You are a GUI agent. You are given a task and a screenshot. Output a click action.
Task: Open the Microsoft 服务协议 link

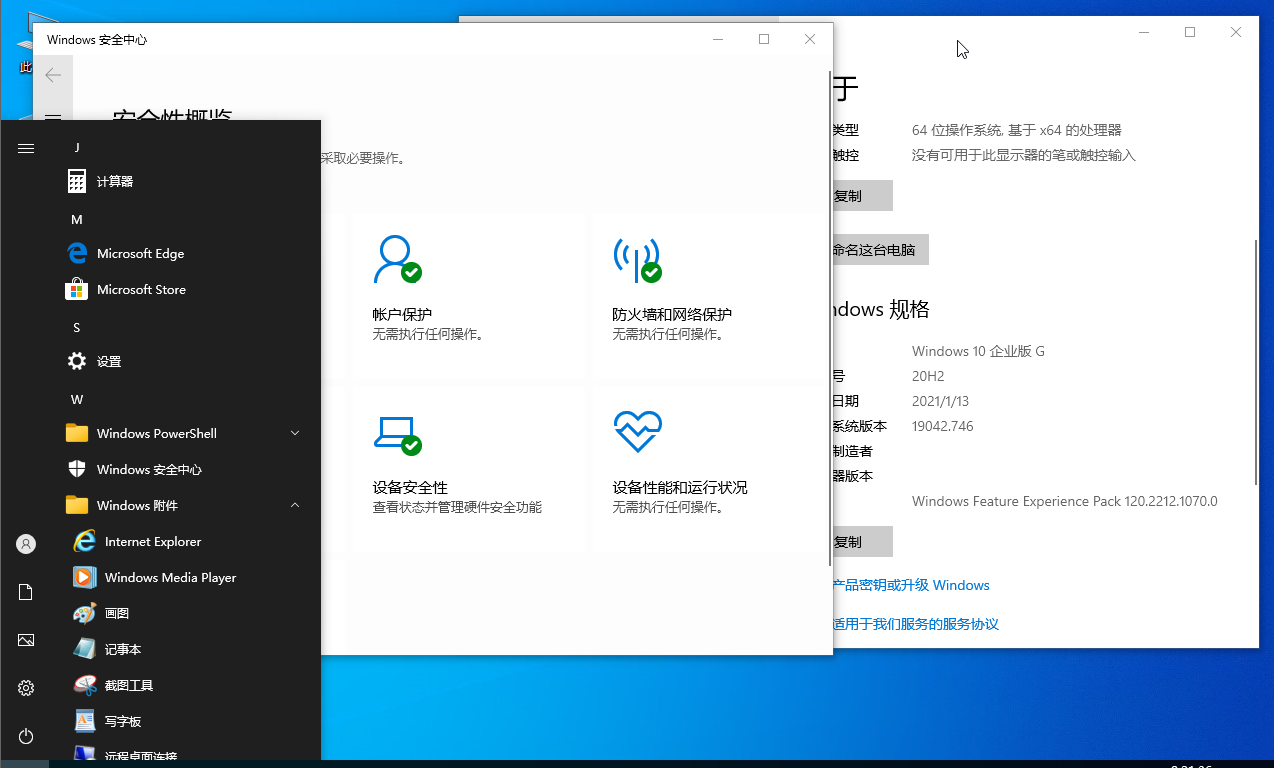[915, 624]
